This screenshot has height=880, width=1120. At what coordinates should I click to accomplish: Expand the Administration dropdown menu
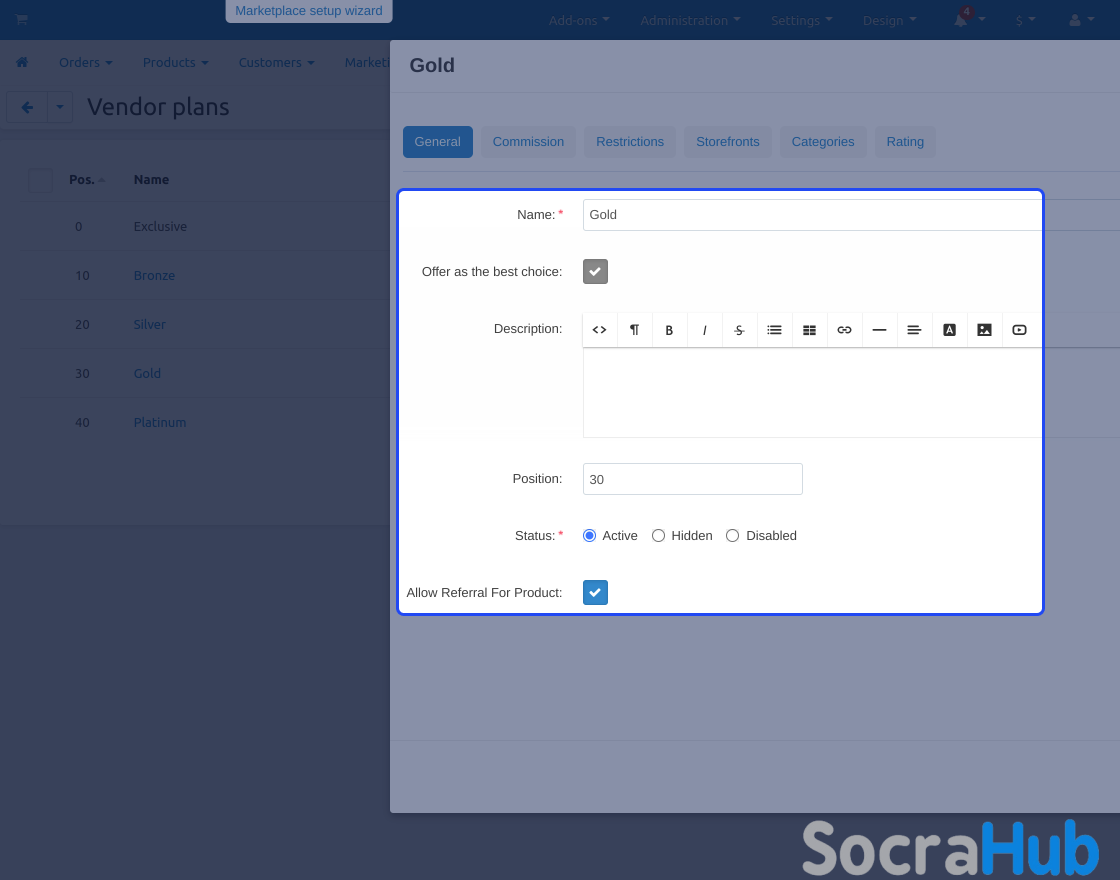click(690, 21)
